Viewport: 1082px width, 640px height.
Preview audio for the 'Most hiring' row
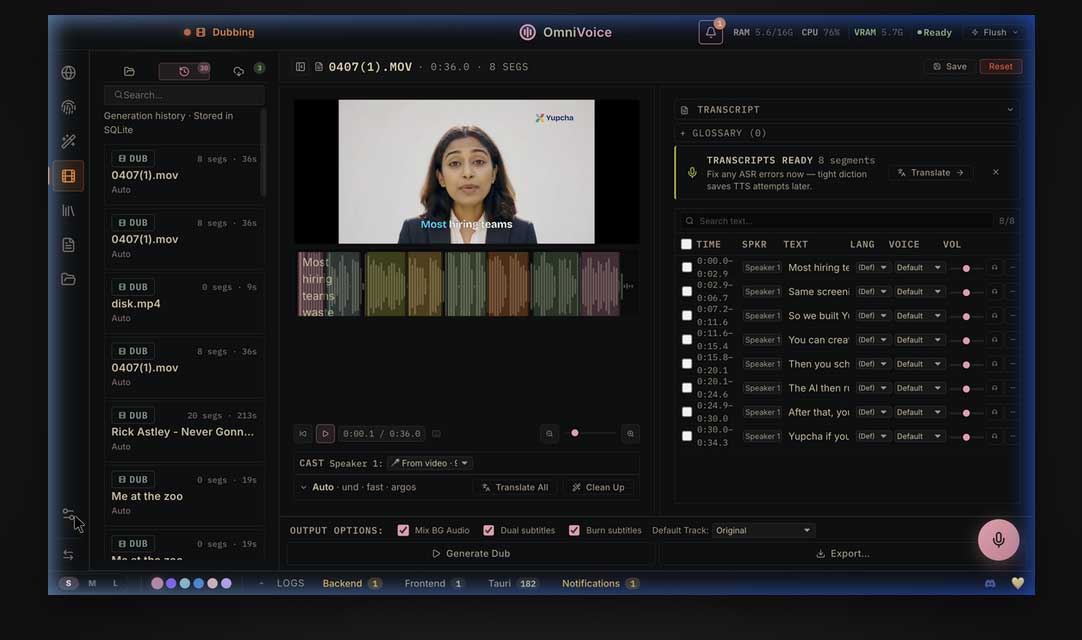[x=994, y=268]
